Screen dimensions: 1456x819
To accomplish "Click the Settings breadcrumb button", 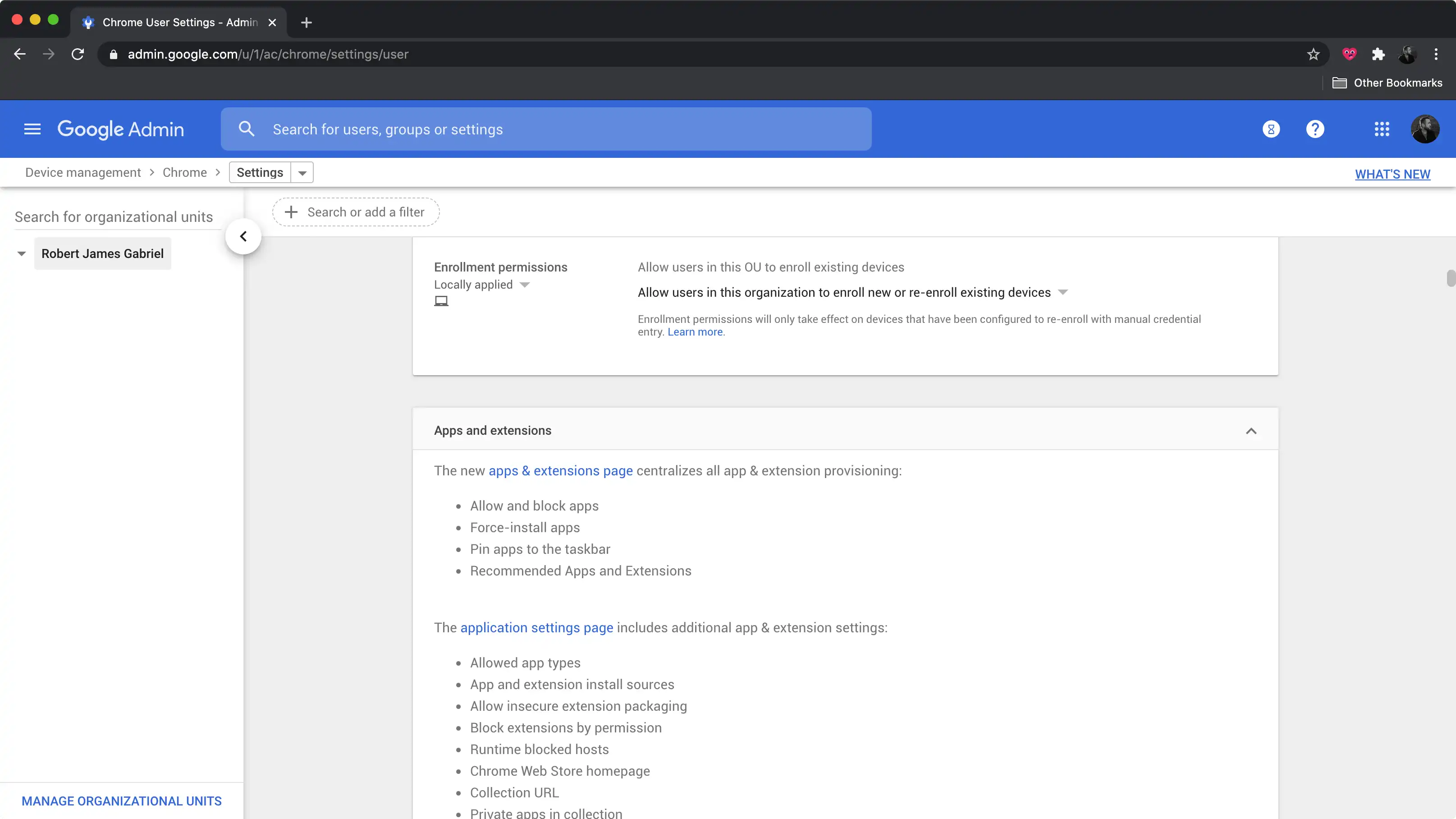I will coord(260,173).
